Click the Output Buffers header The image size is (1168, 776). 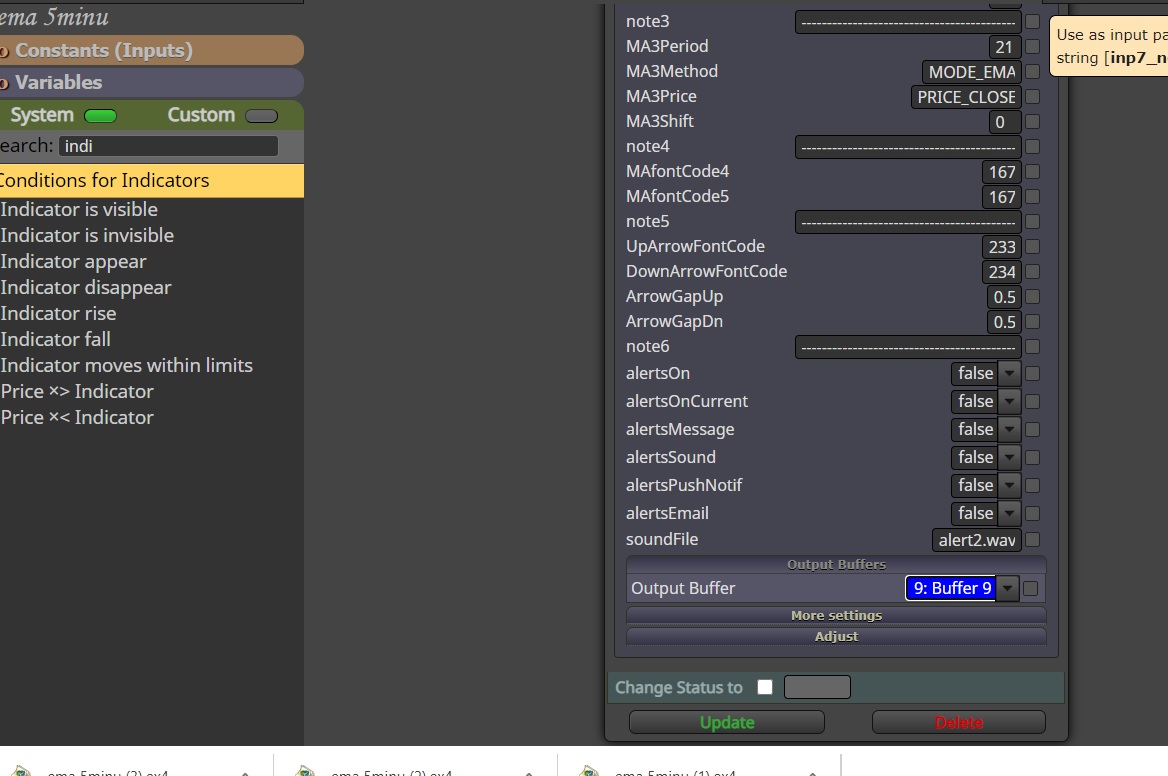point(837,564)
